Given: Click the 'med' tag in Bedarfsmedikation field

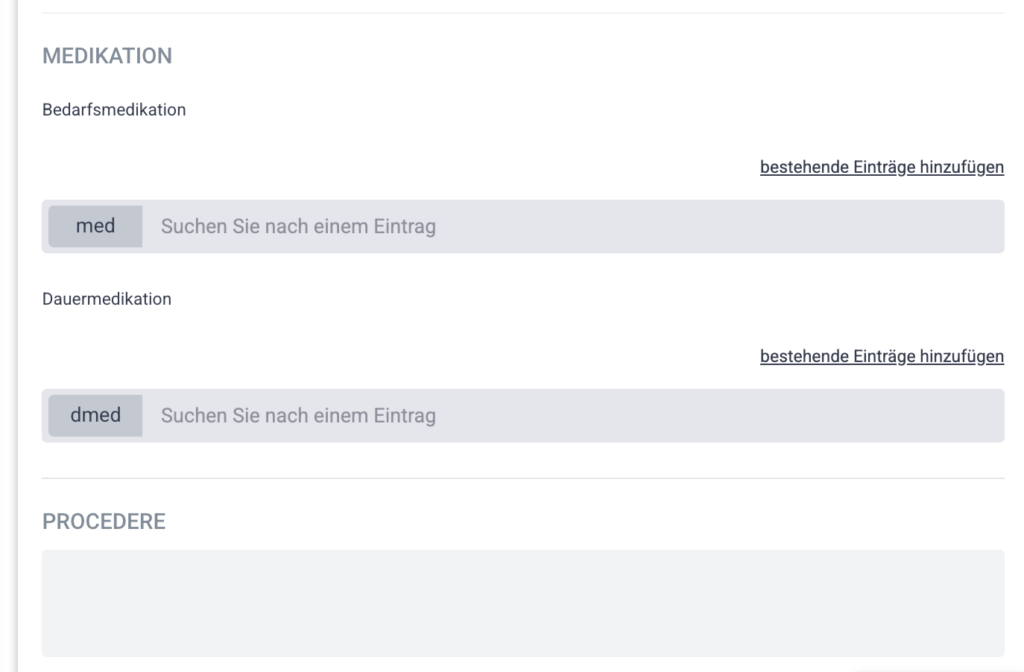Looking at the screenshot, I should tap(96, 226).
